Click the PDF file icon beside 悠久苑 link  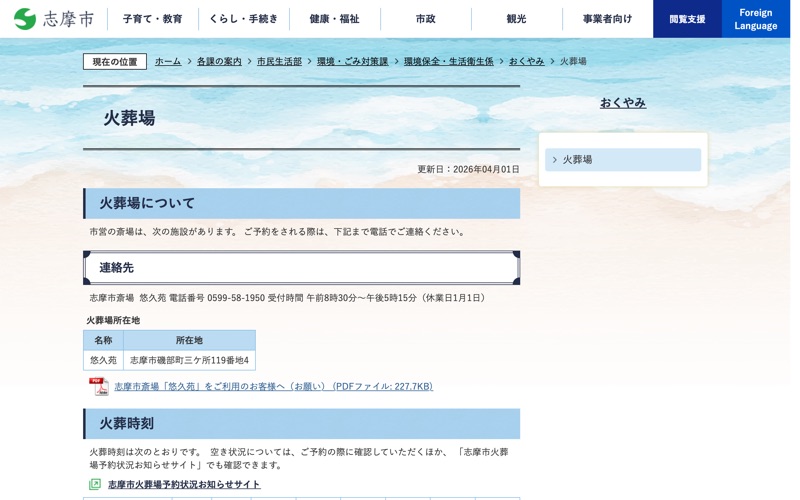(x=98, y=386)
